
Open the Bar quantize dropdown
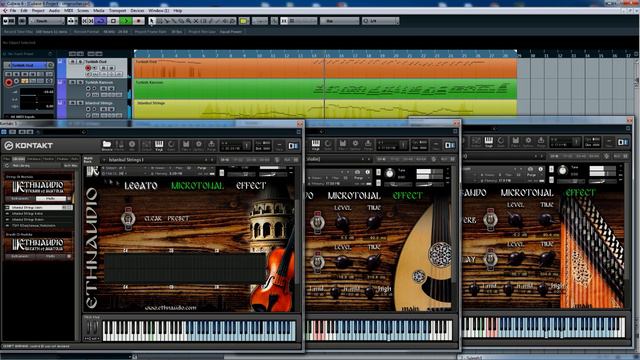tap(340, 21)
